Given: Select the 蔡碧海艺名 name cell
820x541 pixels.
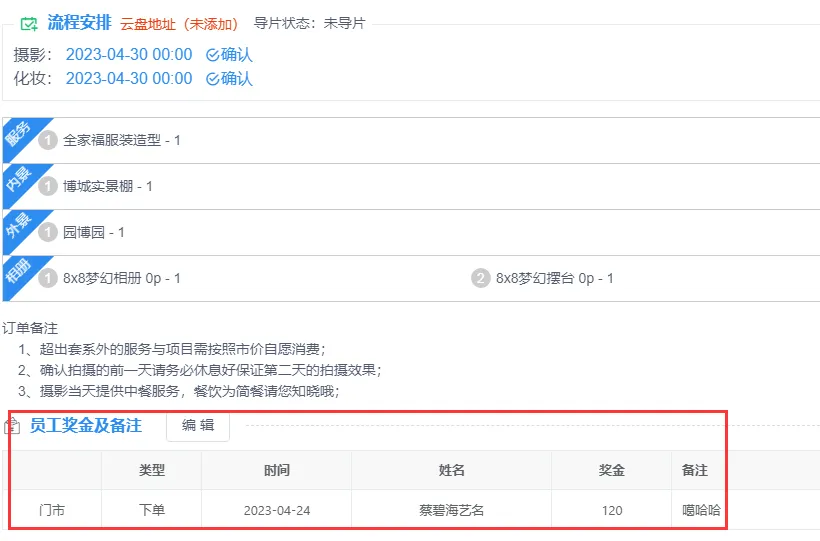Looking at the screenshot, I should pyautogui.click(x=451, y=510).
